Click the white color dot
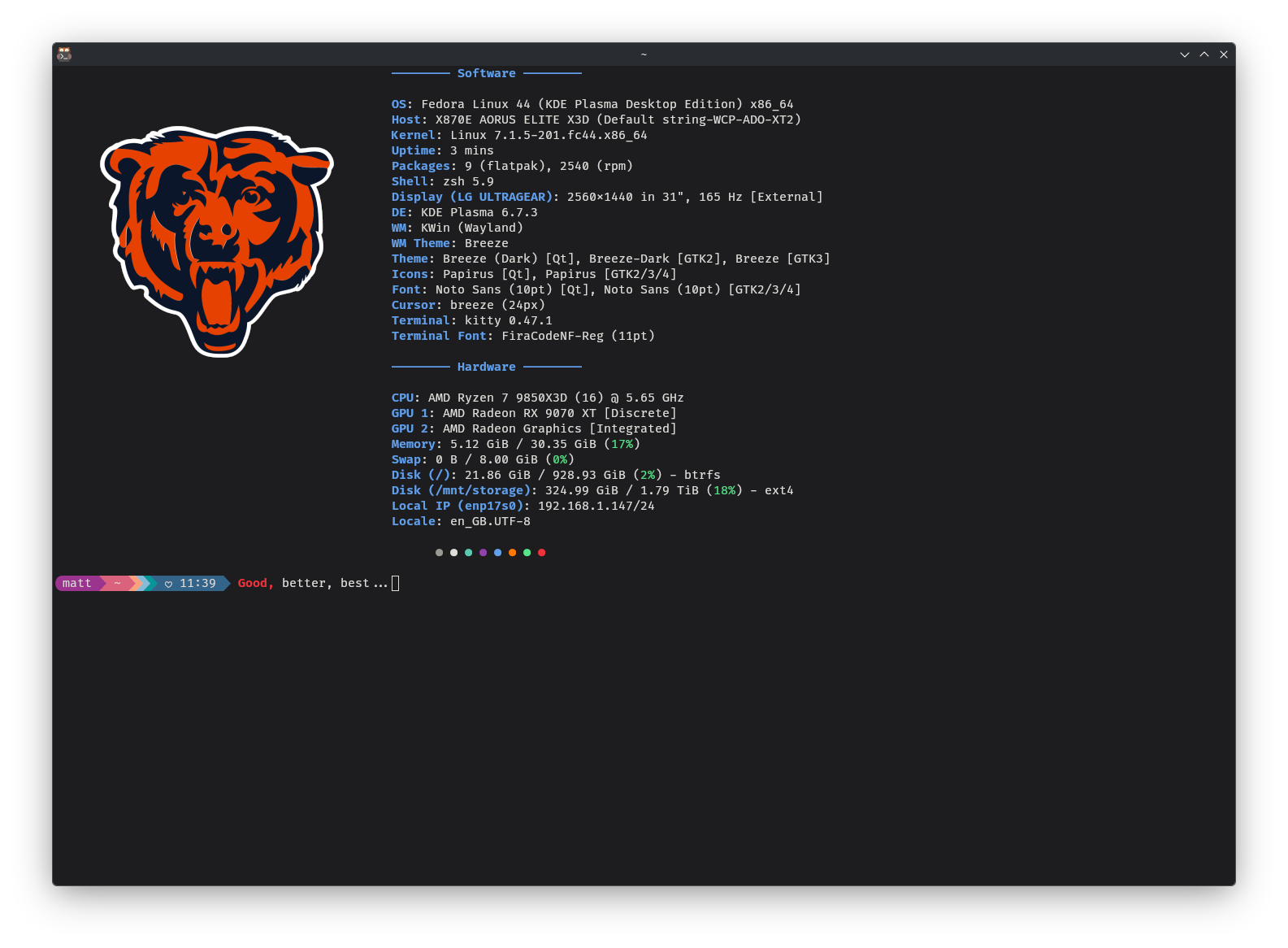 [453, 553]
